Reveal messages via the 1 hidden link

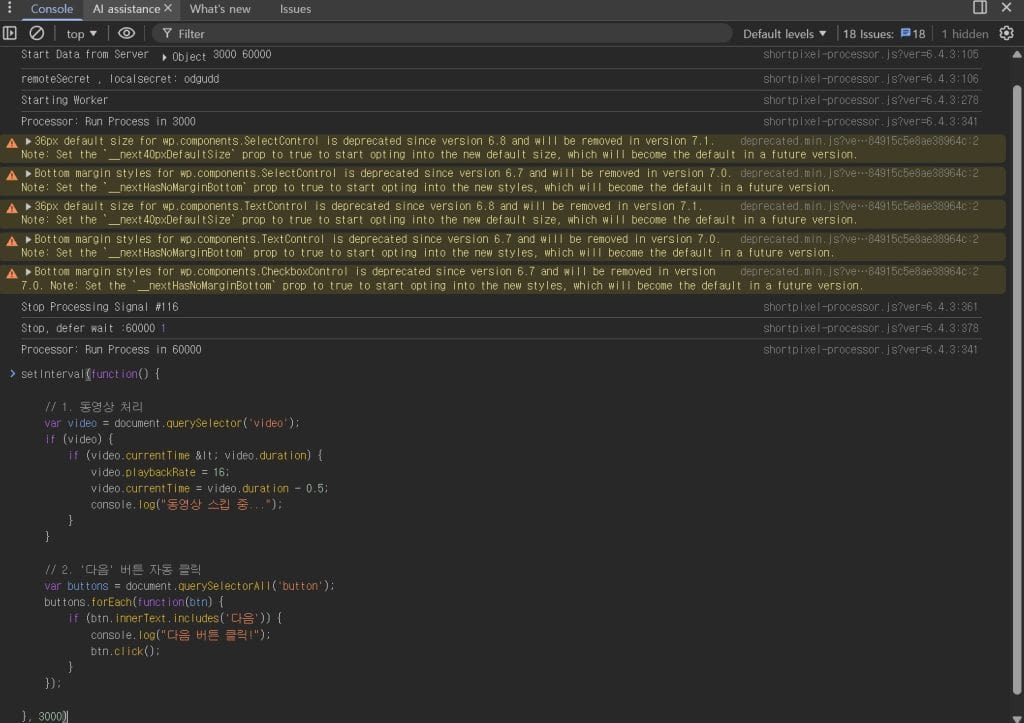(x=967, y=32)
